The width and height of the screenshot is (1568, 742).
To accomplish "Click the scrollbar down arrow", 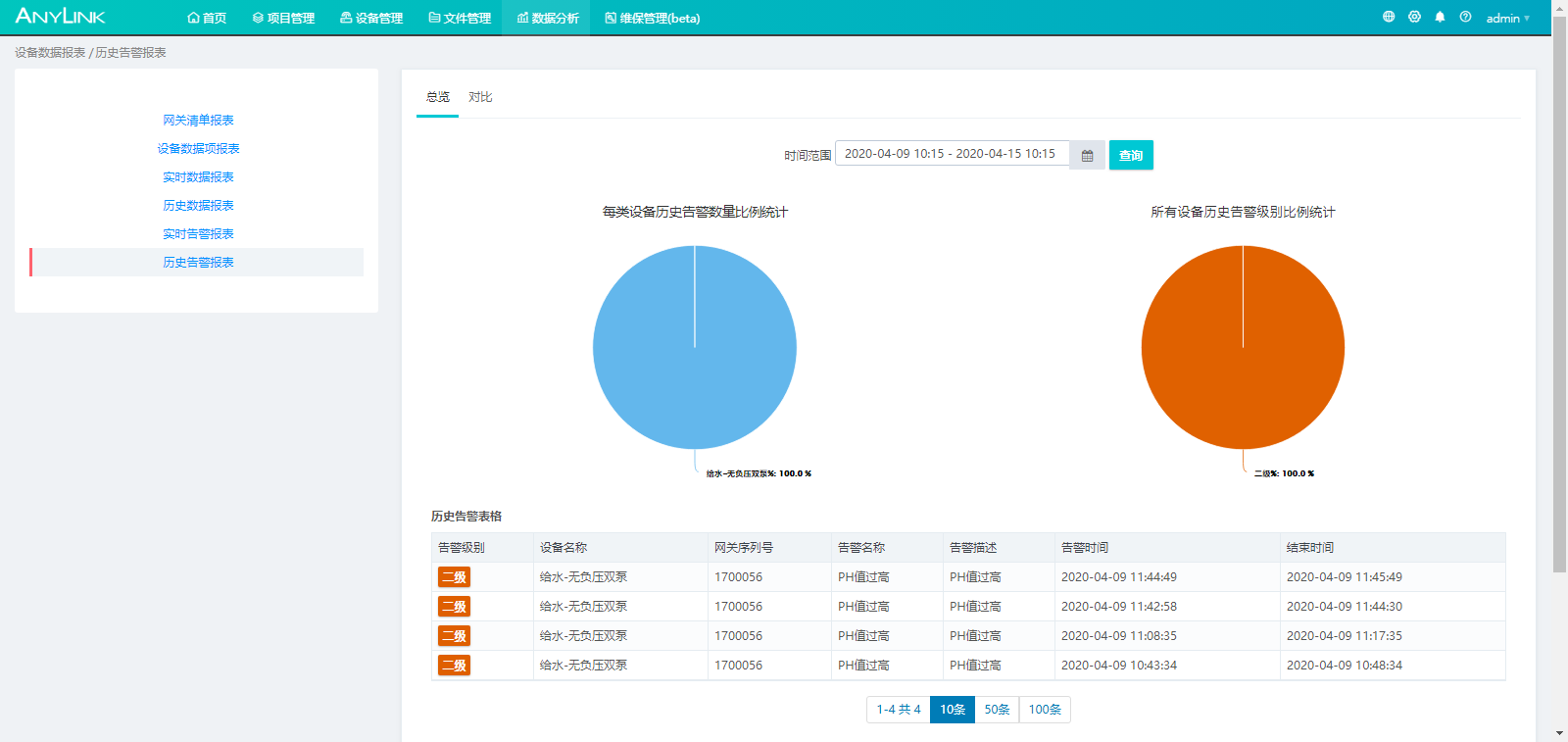I will click(x=1559, y=733).
